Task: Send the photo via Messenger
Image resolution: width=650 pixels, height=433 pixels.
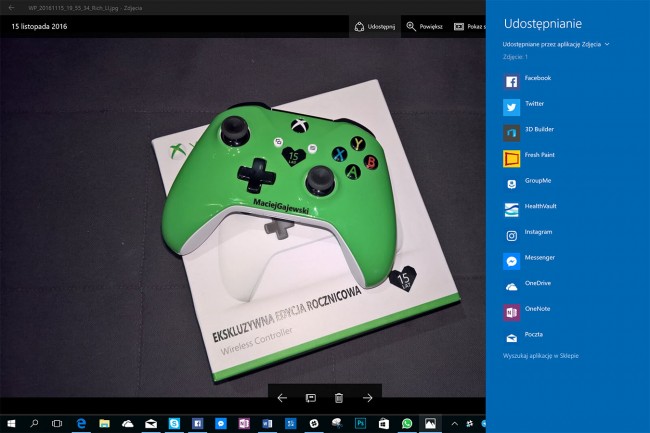Action: pos(529,261)
